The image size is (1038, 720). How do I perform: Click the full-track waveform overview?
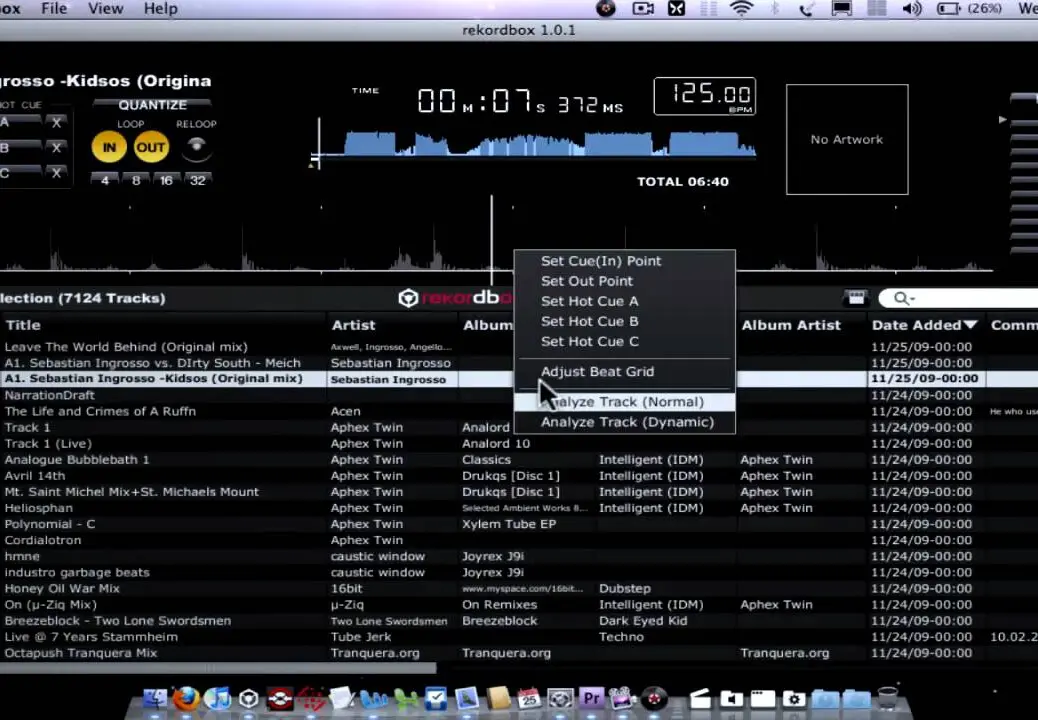pyautogui.click(x=536, y=143)
